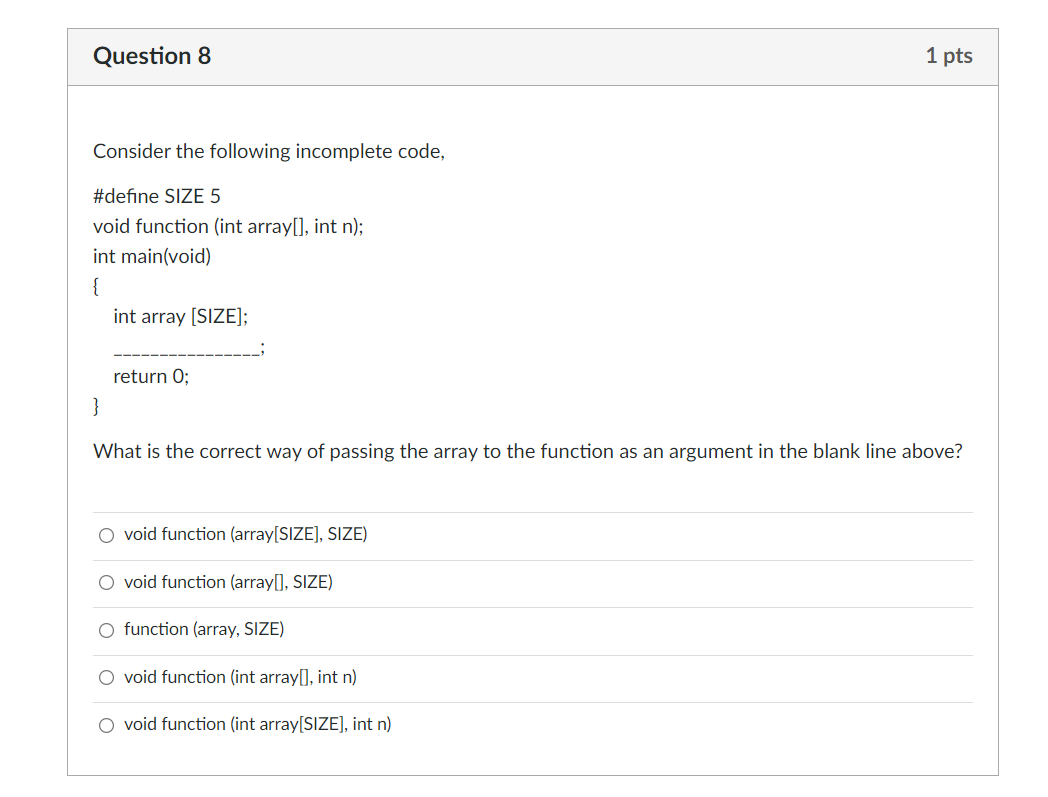Screen dimensions: 1048x797
Task: Click the 'int main(void)' code line
Action: pyautogui.click(x=151, y=256)
